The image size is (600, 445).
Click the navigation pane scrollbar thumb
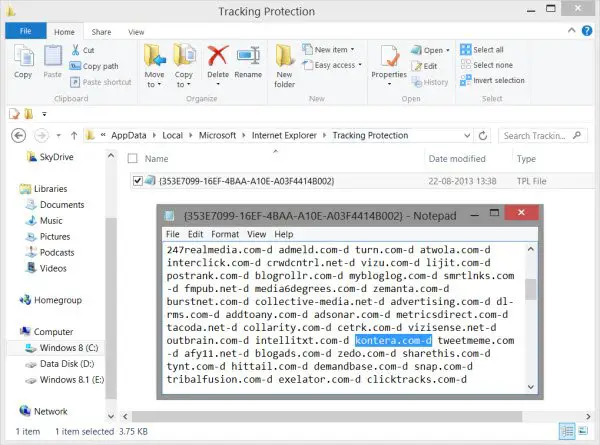tap(111, 308)
